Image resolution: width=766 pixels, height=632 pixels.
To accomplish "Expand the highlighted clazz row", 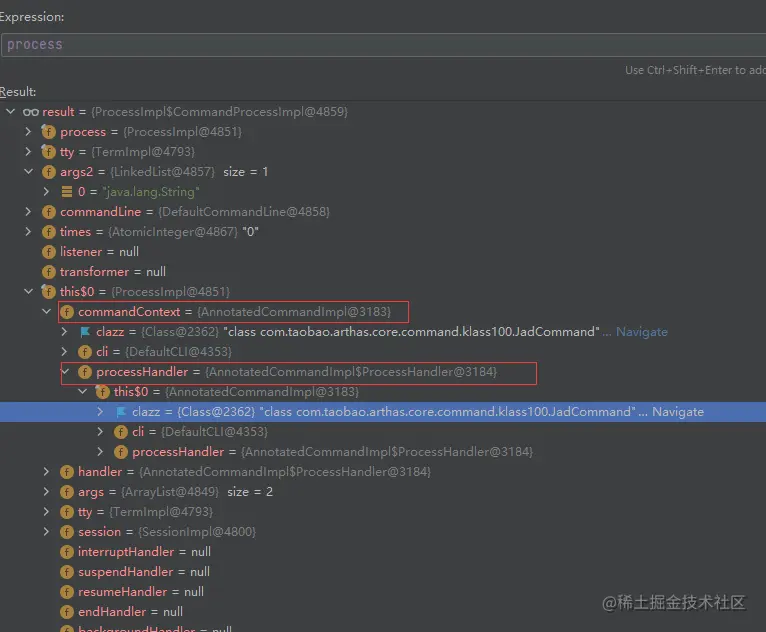I will point(100,412).
